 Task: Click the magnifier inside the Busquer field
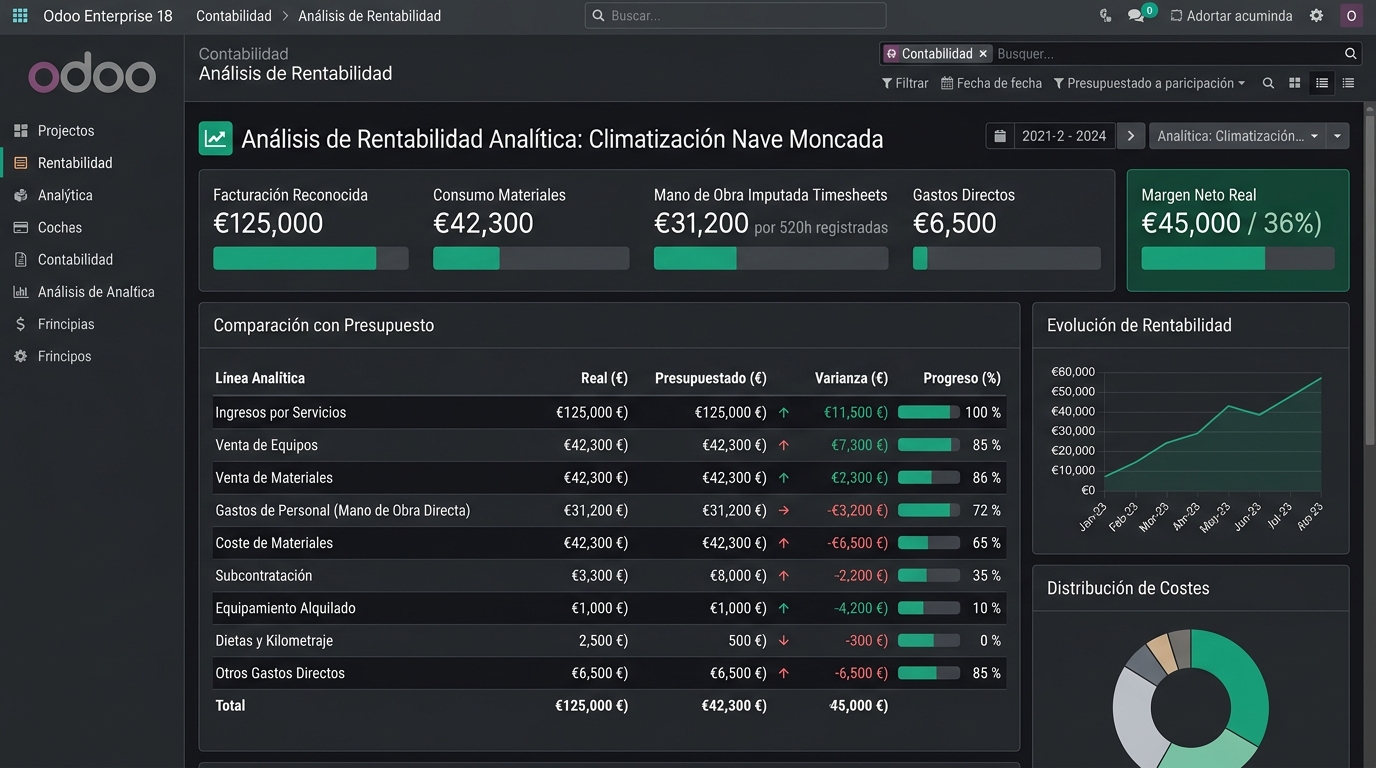1350,54
